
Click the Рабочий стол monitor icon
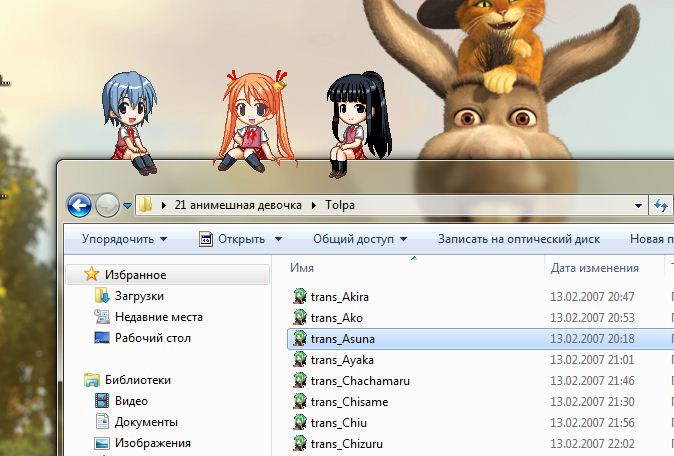tap(102, 338)
